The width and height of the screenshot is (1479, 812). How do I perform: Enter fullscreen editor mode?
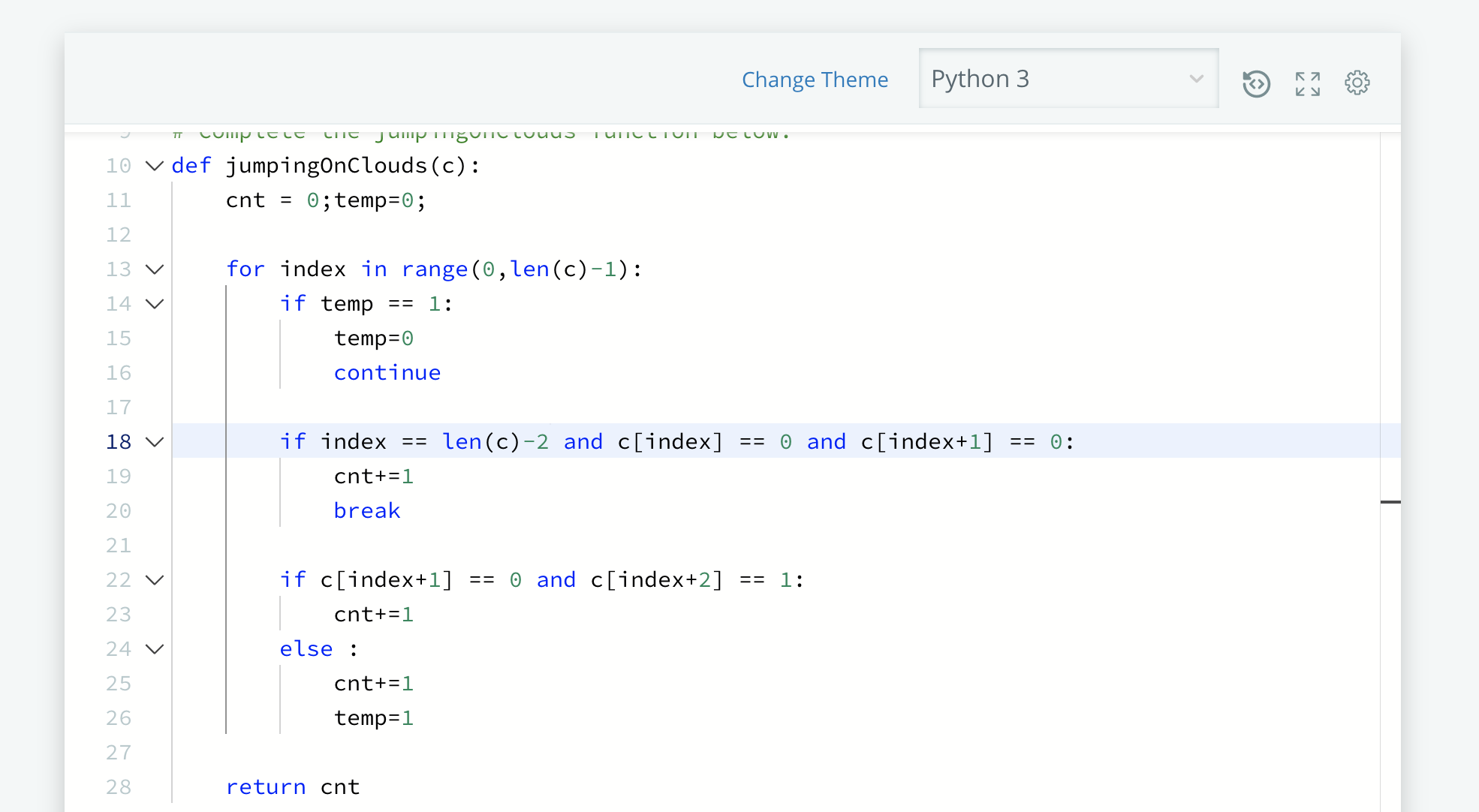pos(1307,83)
